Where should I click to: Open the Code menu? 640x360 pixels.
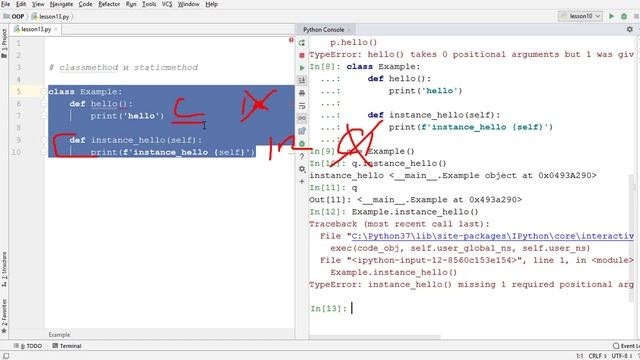coord(85,4)
